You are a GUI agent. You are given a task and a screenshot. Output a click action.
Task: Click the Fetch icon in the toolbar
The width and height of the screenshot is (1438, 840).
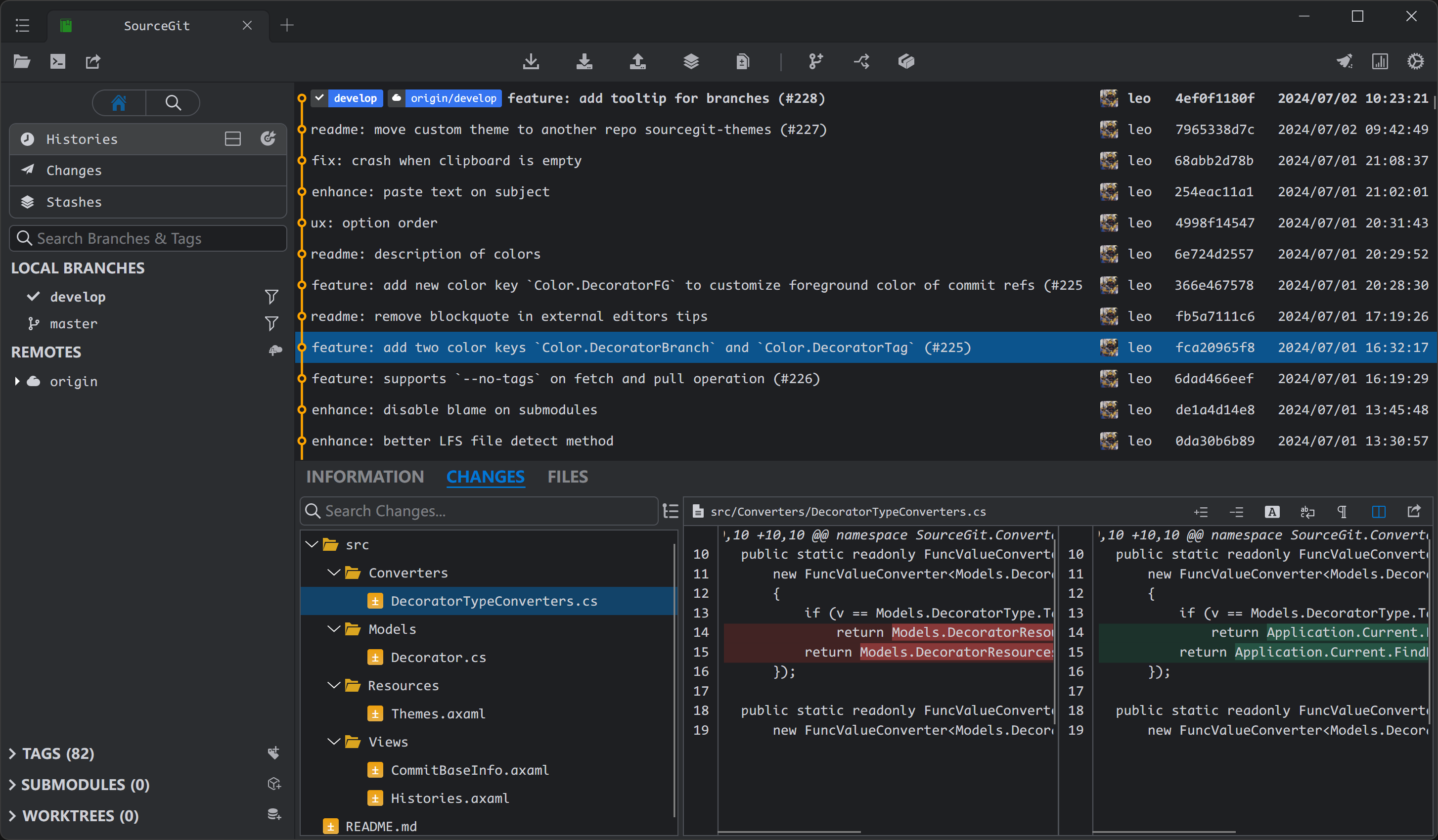[531, 62]
